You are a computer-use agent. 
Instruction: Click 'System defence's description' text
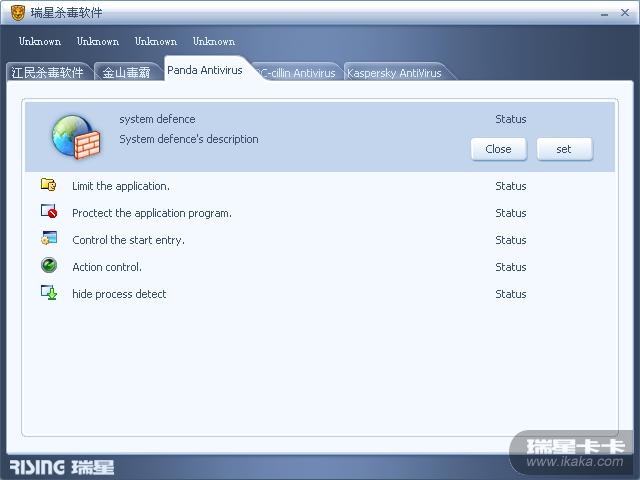pos(189,139)
